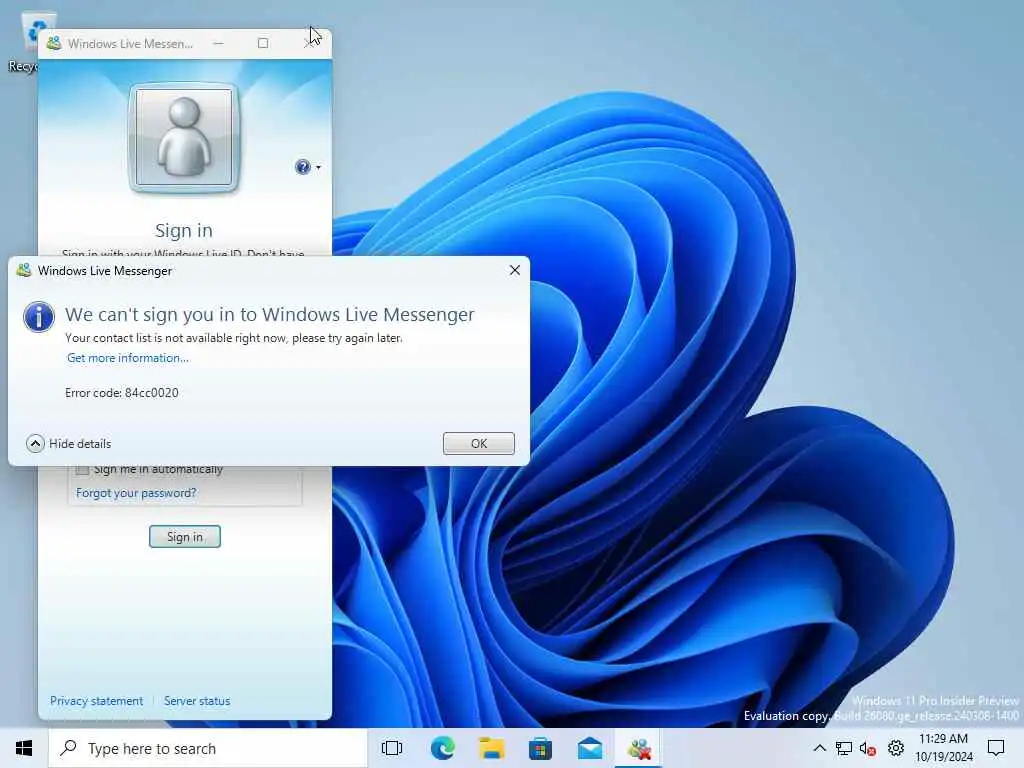
Task: Click OK in the sign-in error dialog
Action: pos(479,443)
